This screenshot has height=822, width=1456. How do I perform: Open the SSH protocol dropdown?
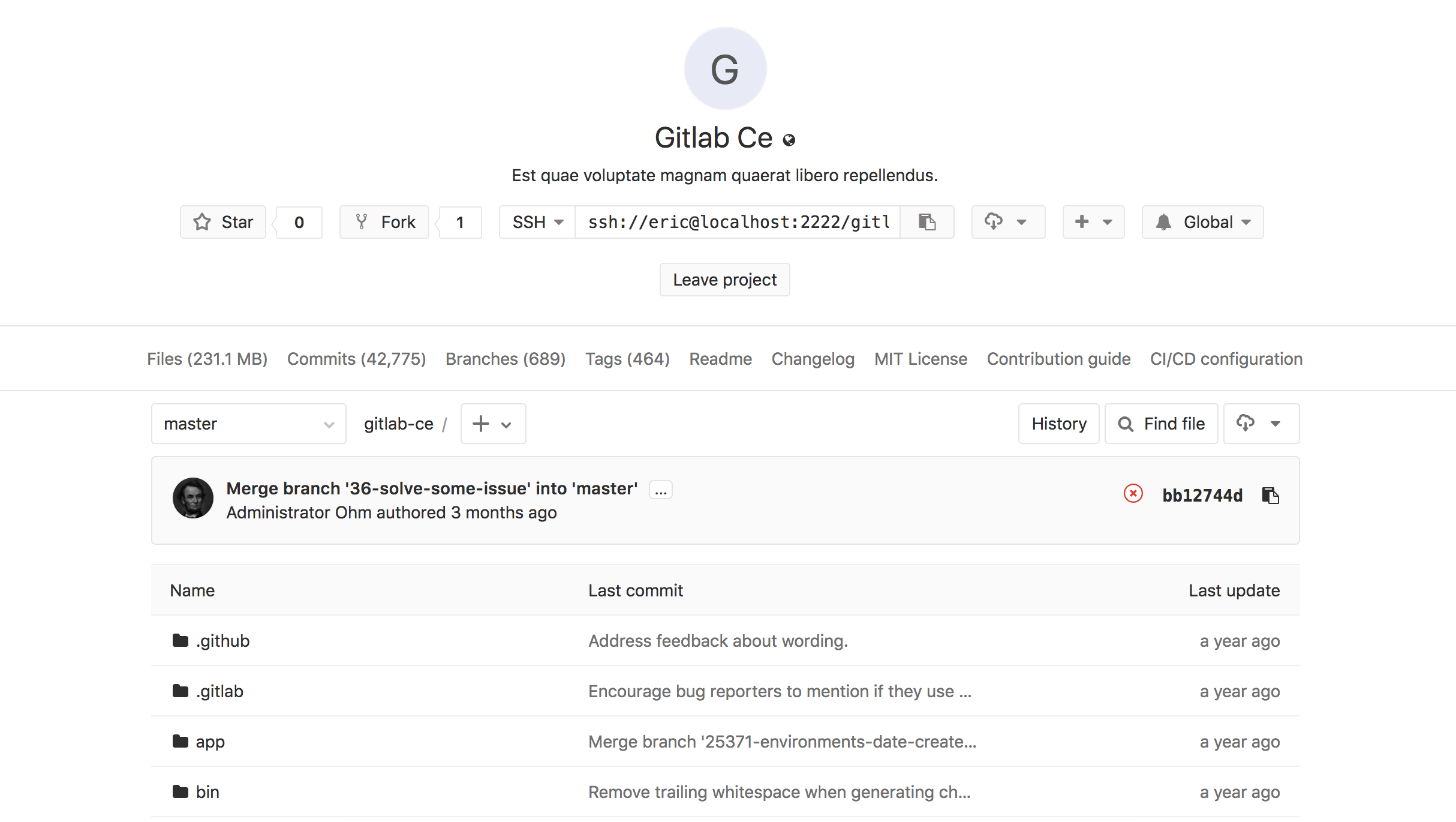[x=537, y=222]
